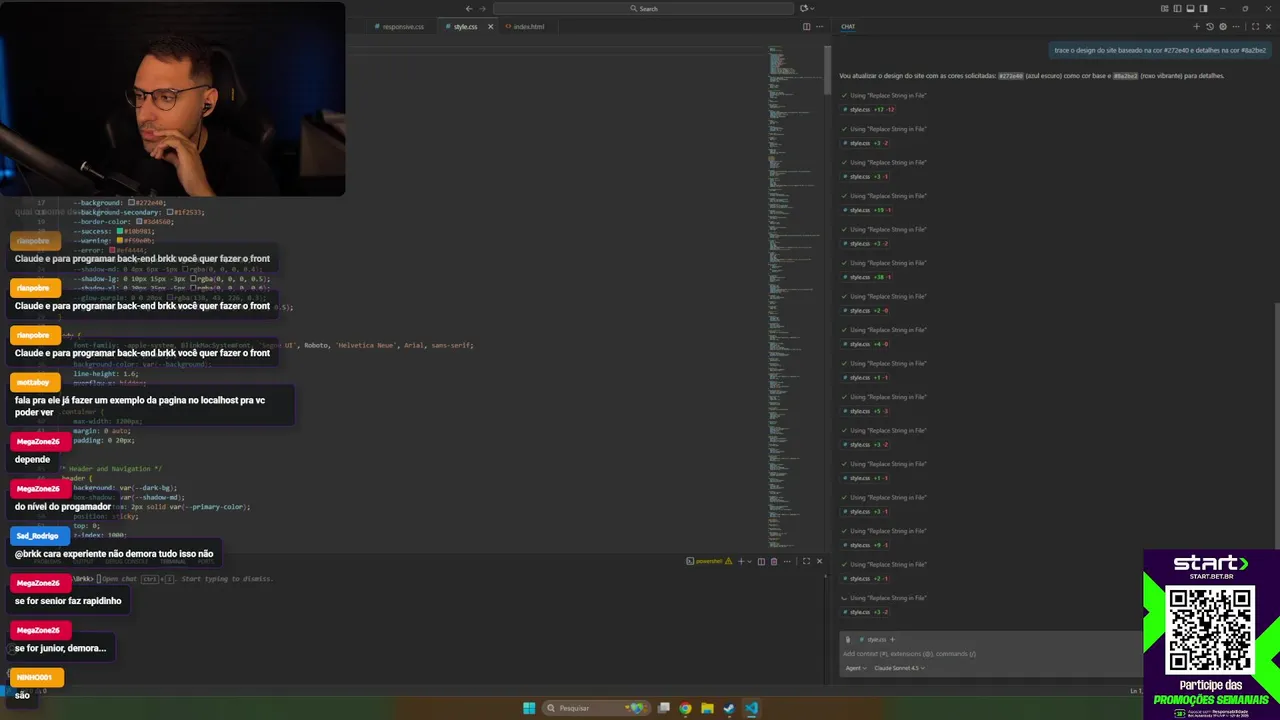
Task: Kill the terminal with trash icon
Action: click(x=773, y=561)
